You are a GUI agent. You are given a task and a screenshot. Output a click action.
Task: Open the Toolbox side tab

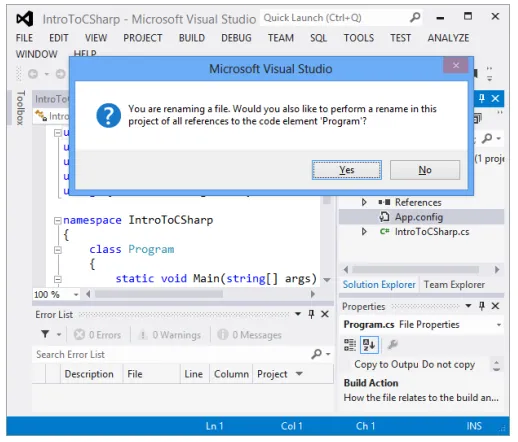coord(20,108)
